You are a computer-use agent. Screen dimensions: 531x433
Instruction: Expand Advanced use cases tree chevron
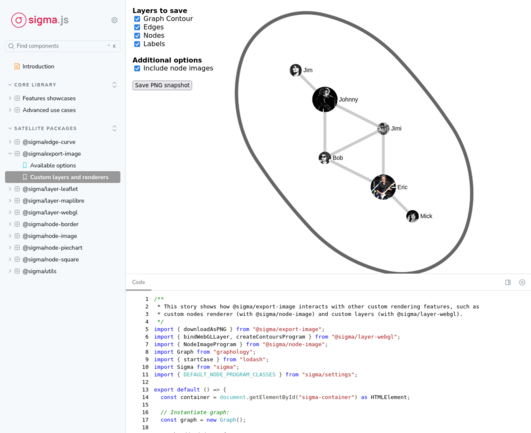(10, 110)
